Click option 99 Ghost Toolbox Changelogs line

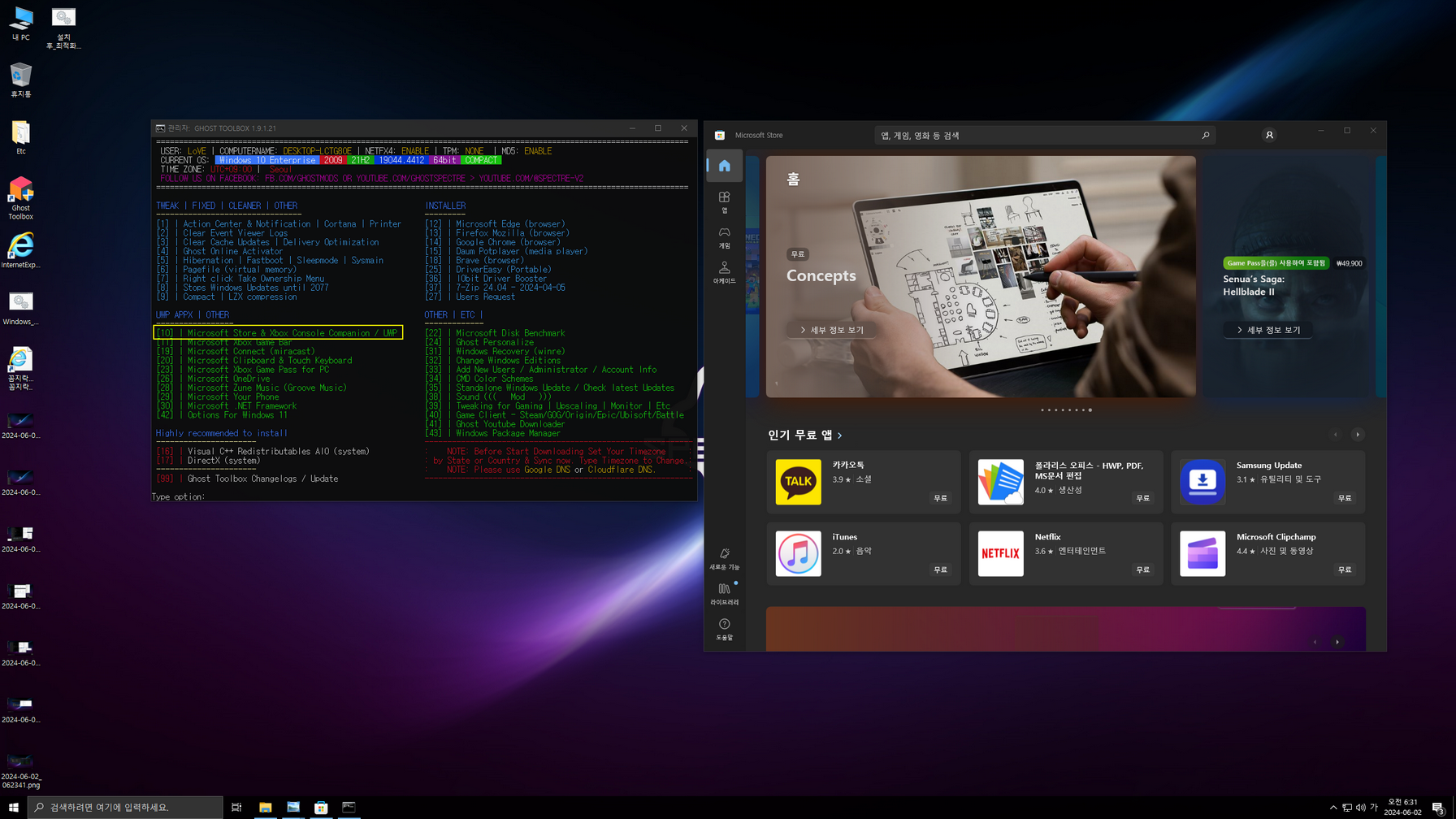(x=247, y=479)
